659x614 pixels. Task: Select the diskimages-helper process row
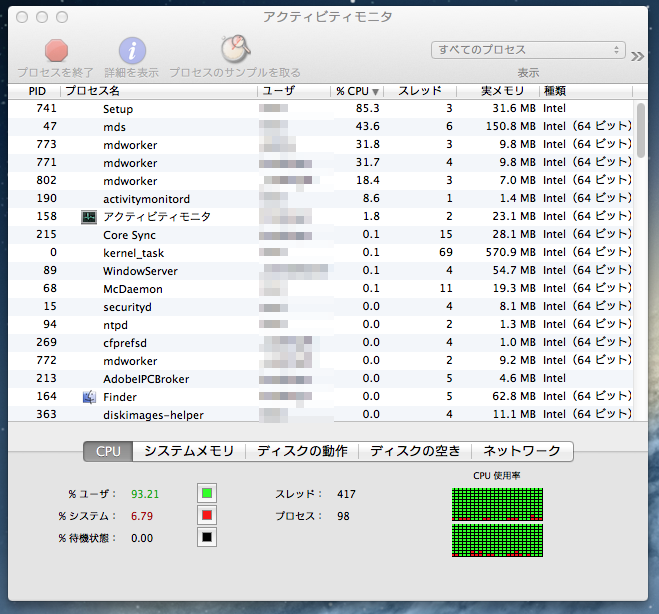click(x=320, y=415)
